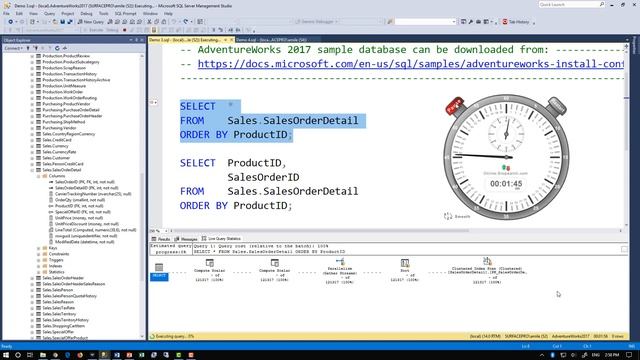Image resolution: width=640 pixels, height=360 pixels.
Task: Select the Sales.CreditCard table
Action: point(57,140)
